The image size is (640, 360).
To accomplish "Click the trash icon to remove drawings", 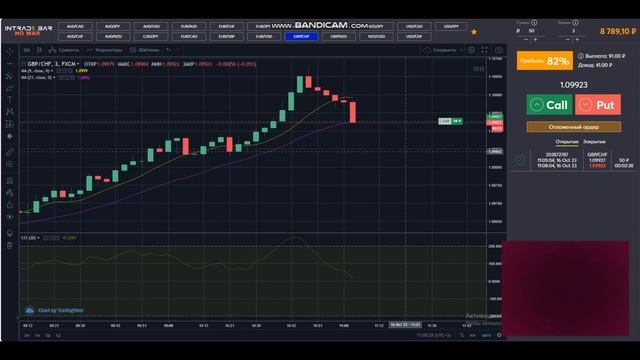I will (10, 245).
